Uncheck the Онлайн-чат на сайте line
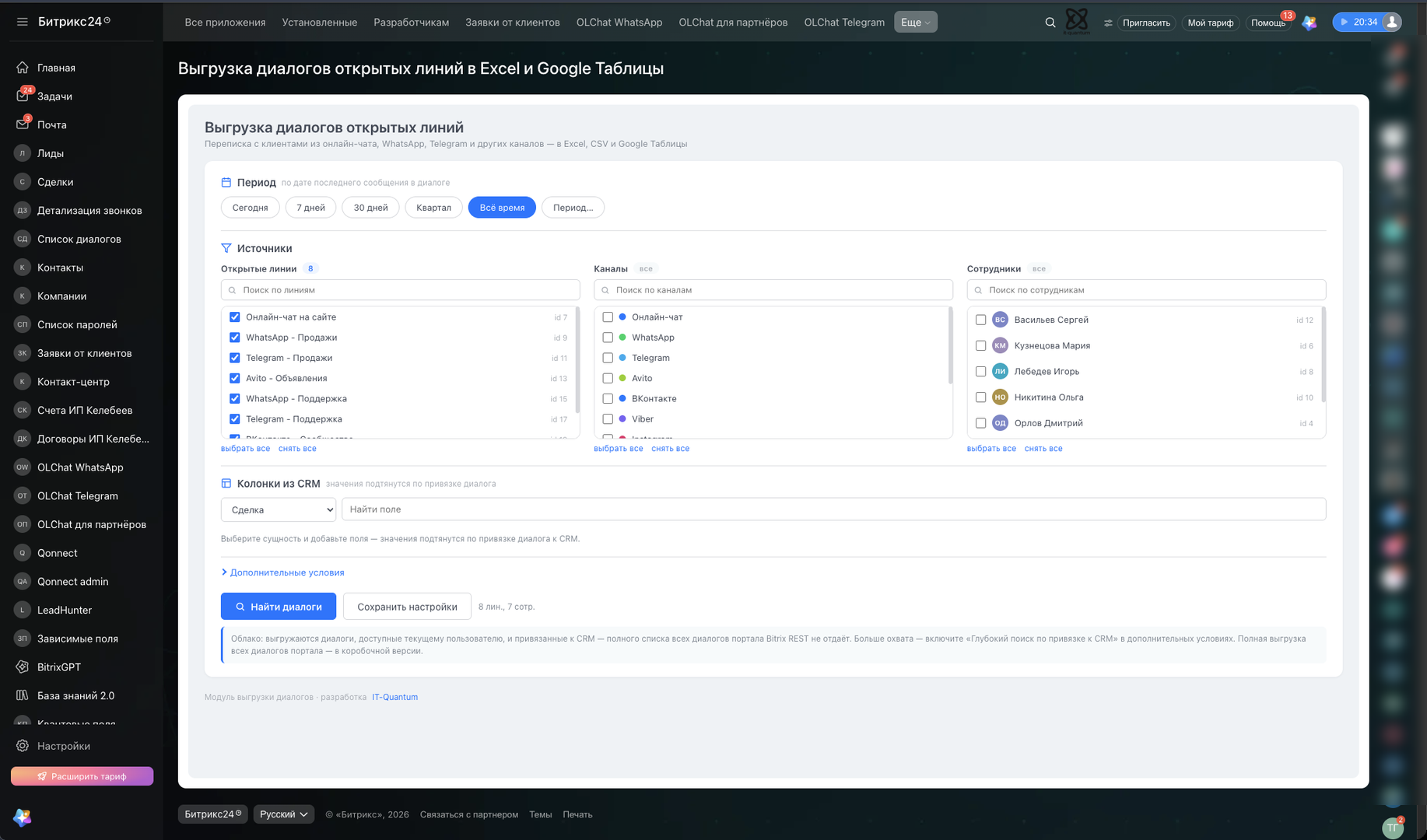This screenshot has height=840, width=1427. [x=235, y=317]
